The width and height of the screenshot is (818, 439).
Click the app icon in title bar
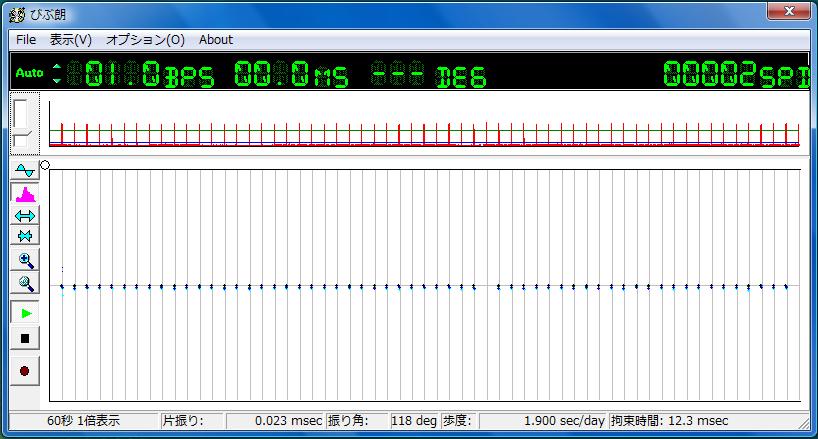pyautogui.click(x=17, y=15)
